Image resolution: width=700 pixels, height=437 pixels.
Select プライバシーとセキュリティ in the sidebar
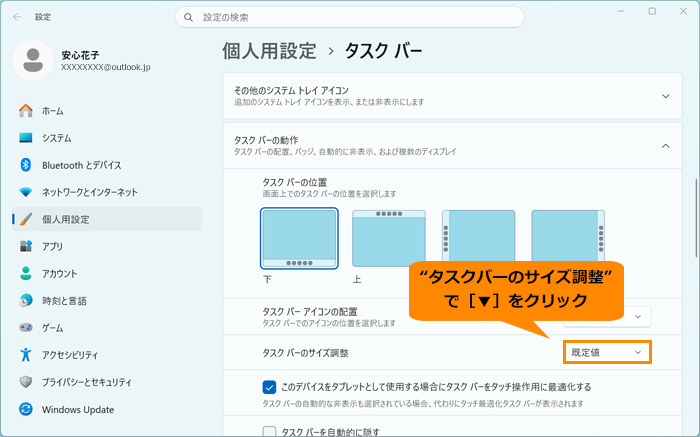coord(107,382)
